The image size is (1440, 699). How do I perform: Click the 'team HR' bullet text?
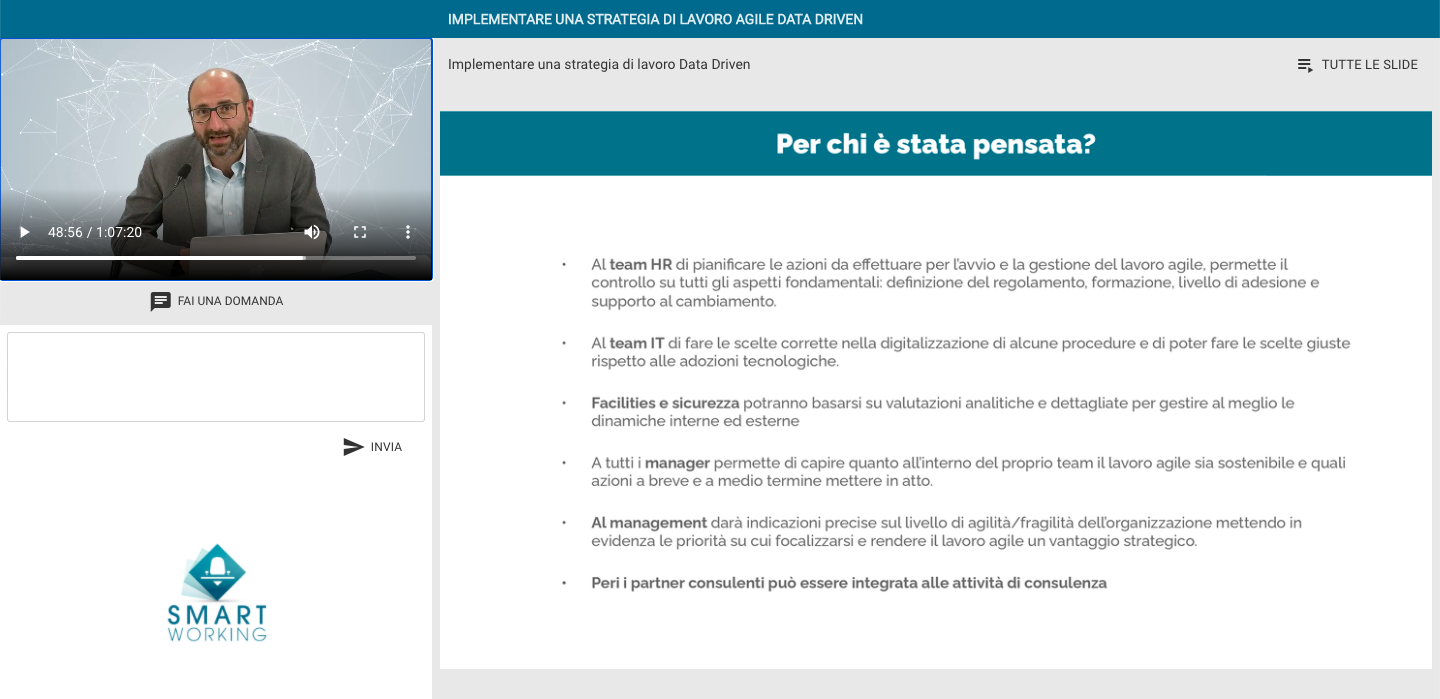click(x=955, y=283)
